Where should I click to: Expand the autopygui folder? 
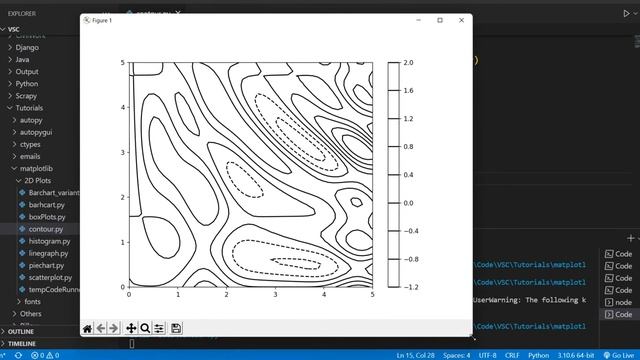pyautogui.click(x=14, y=132)
